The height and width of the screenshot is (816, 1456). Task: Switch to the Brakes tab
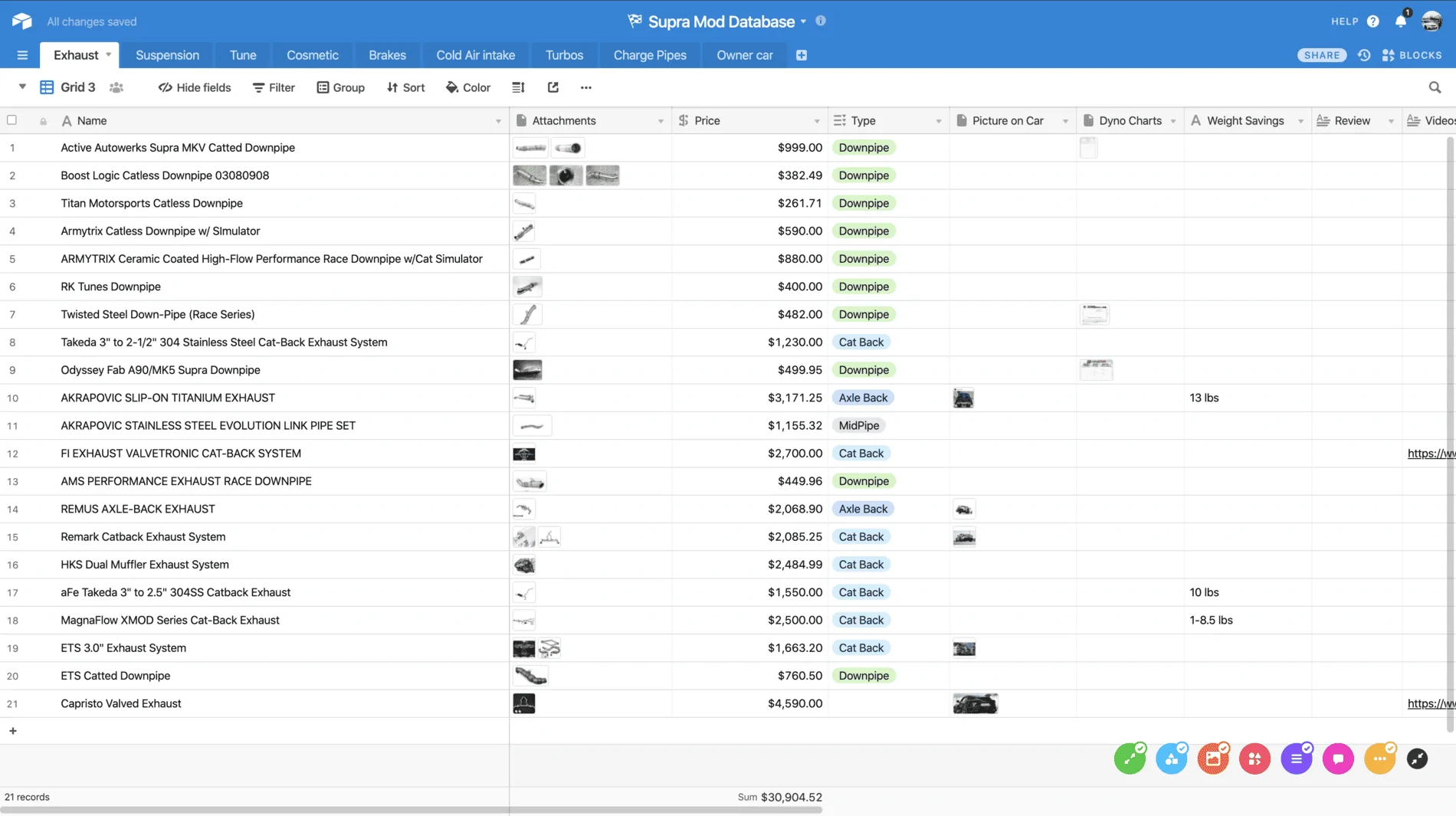[387, 55]
